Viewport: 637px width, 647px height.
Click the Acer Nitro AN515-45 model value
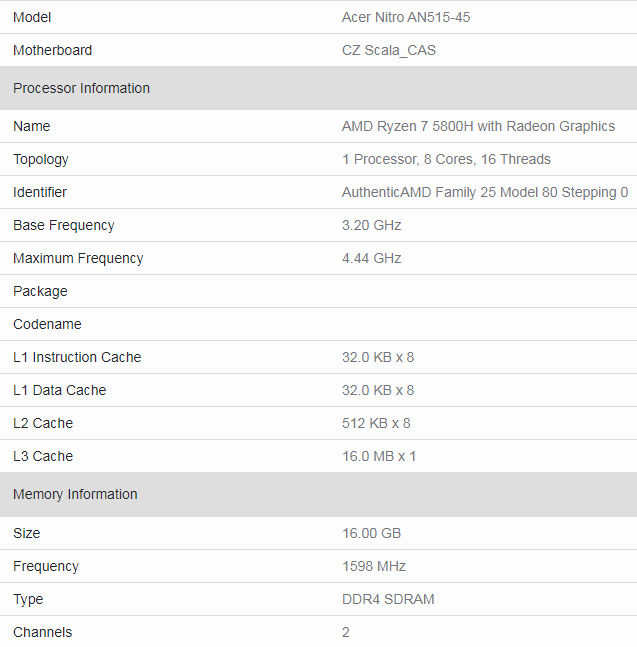pyautogui.click(x=406, y=17)
